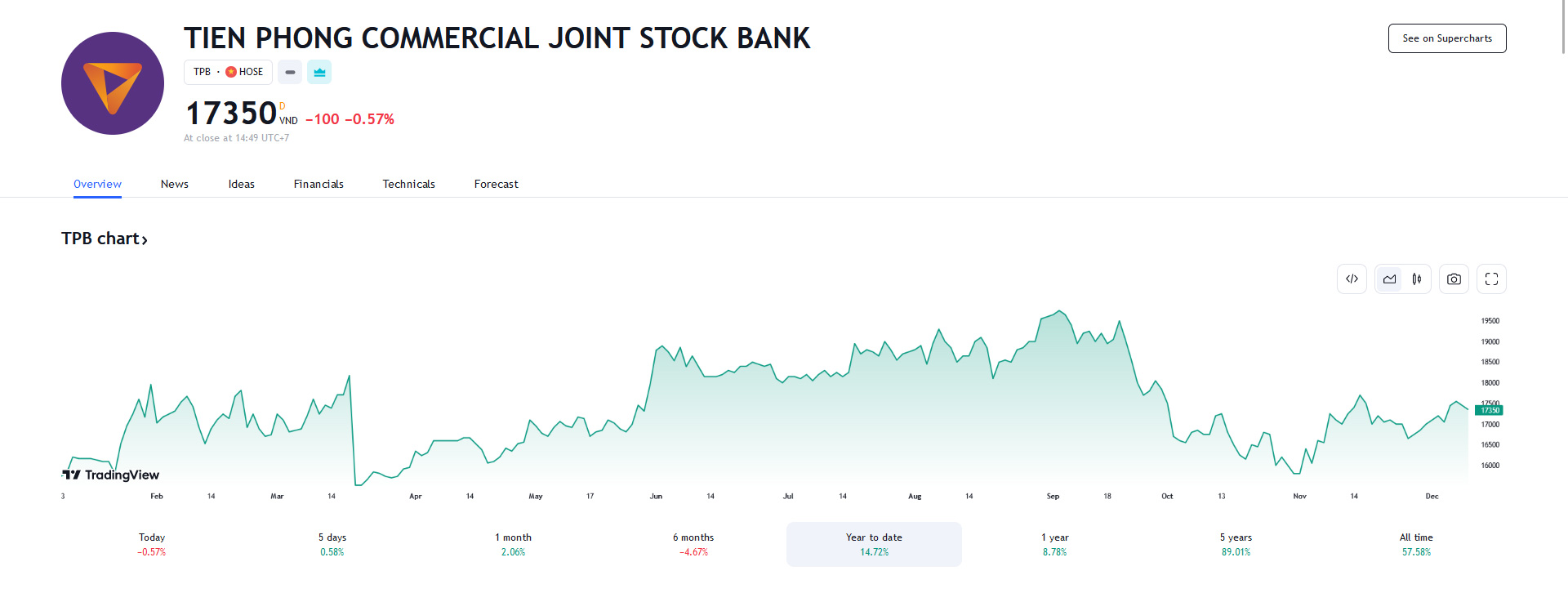
Task: Open the Forecast section
Action: tap(495, 184)
